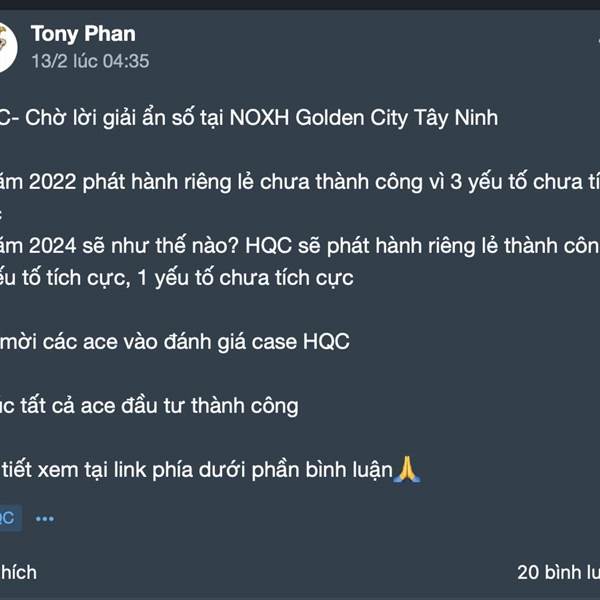Click the link phía dưới phần bình luận line

click(x=200, y=469)
